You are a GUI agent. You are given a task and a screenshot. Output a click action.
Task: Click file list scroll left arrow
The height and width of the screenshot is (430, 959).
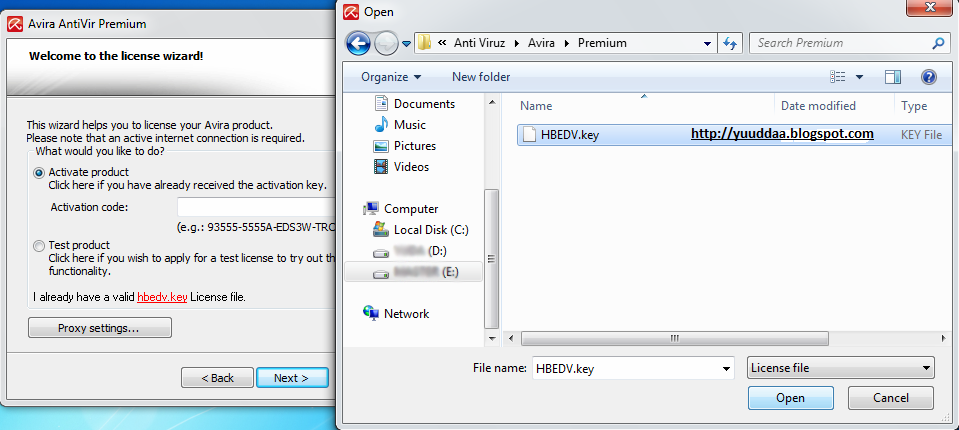click(511, 338)
